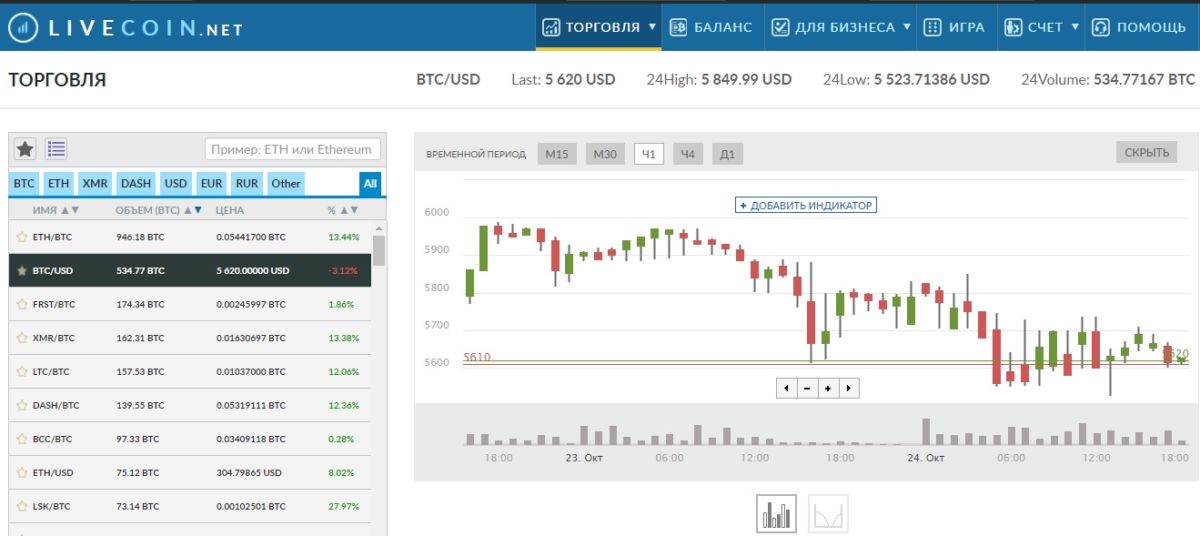Filter pairs by Other
Screen dimensions: 1200x536
pyautogui.click(x=286, y=183)
